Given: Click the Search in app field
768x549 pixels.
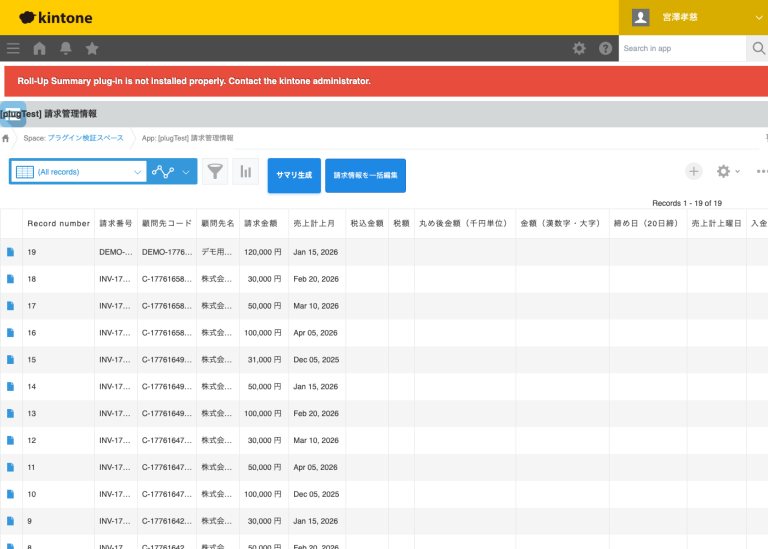Looking at the screenshot, I should [x=682, y=48].
